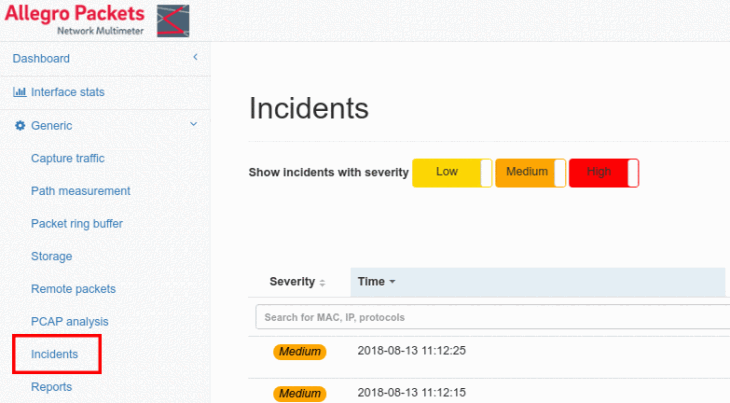Collapse the Generic section arrow
The height and width of the screenshot is (403, 730).
tap(194, 125)
